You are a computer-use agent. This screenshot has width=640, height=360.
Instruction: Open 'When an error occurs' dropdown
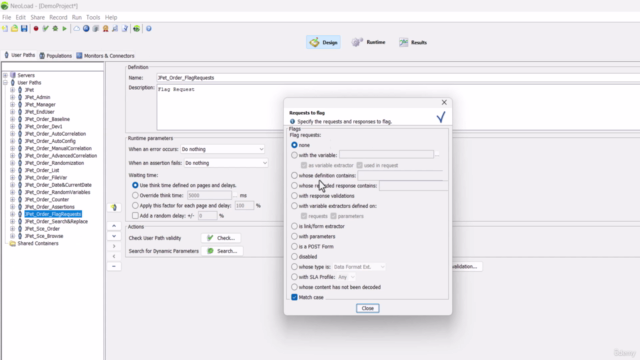pos(222,149)
